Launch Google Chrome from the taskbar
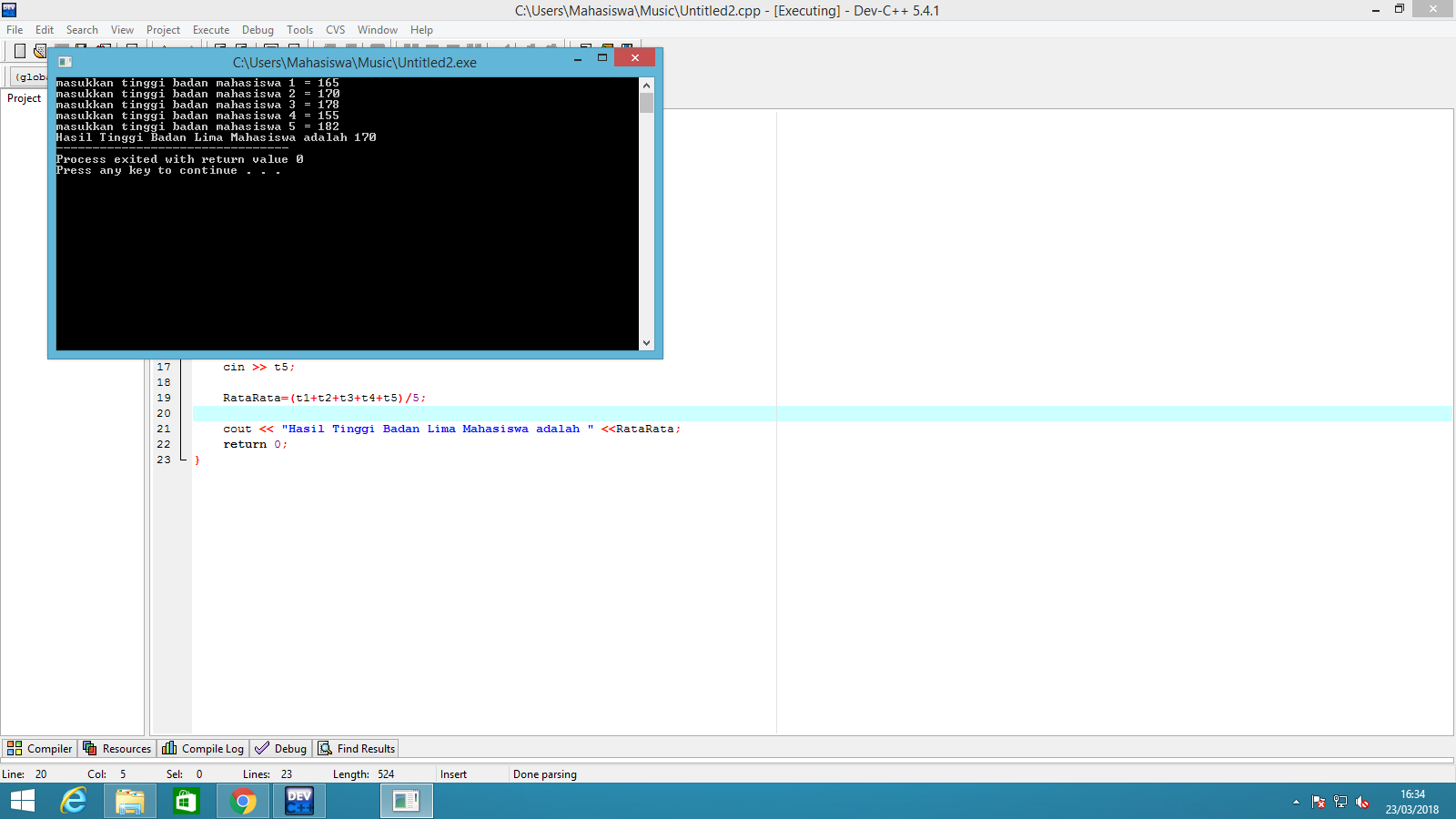This screenshot has height=819, width=1456. 242,801
